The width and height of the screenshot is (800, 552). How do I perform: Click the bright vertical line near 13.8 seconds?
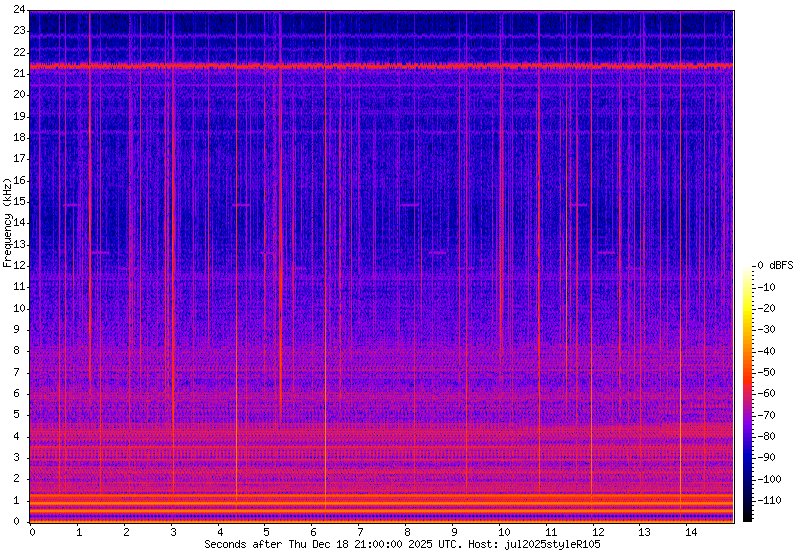point(680,300)
